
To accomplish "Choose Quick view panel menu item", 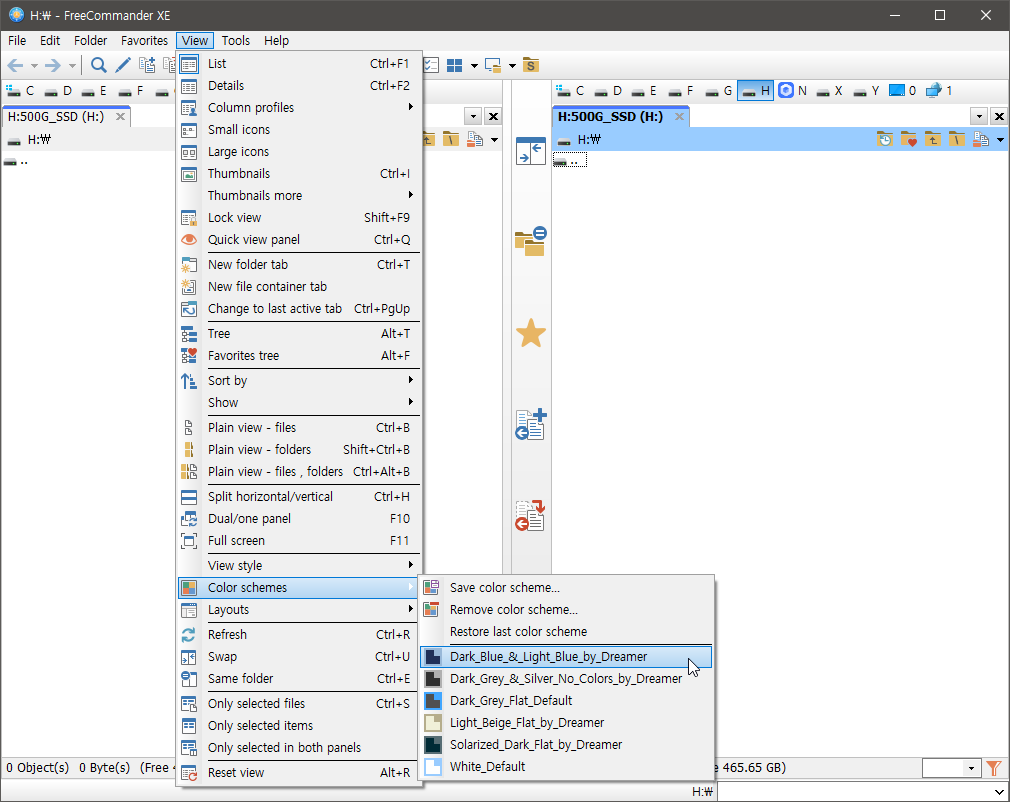I will 300,240.
